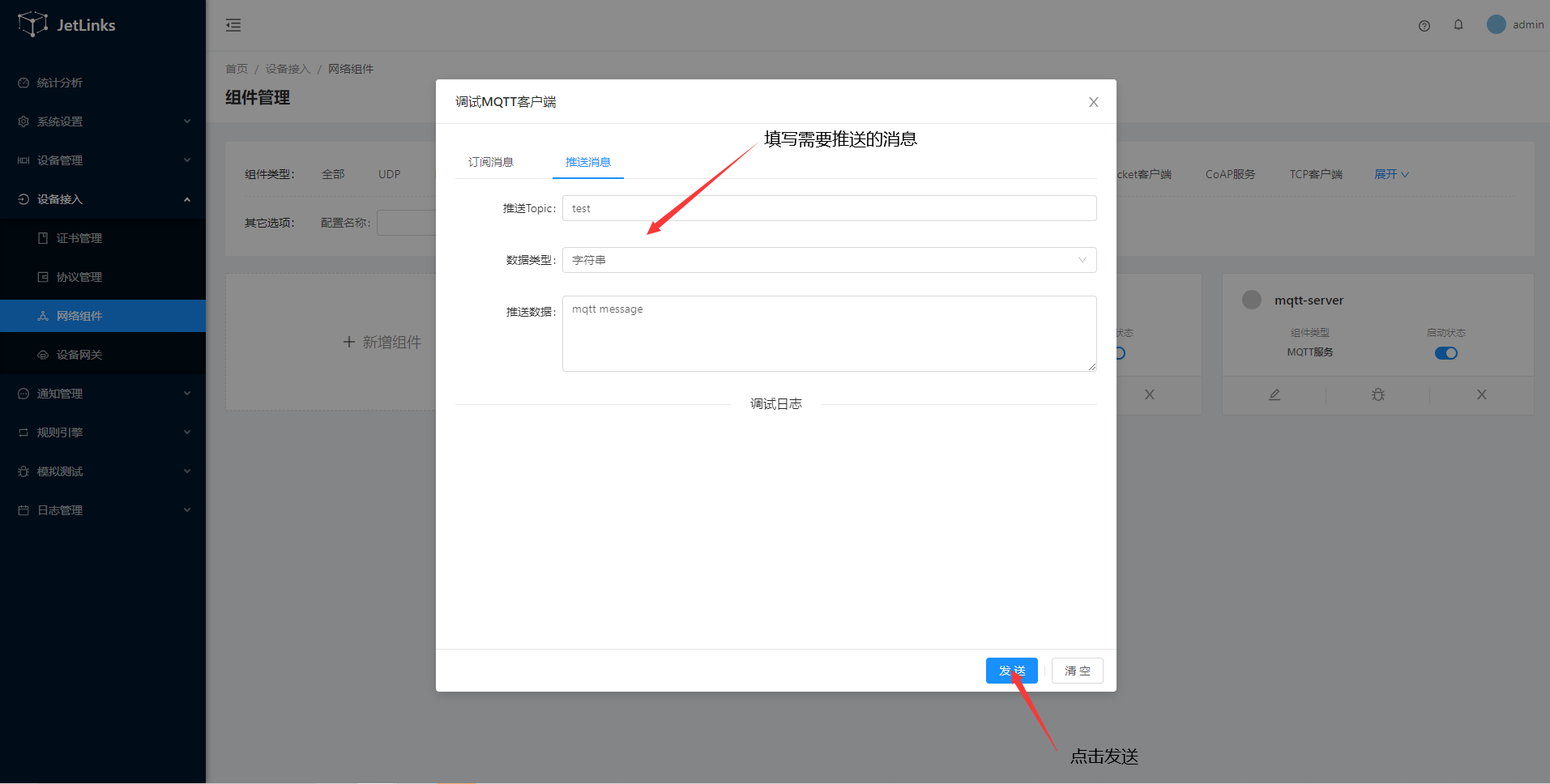Open the 首页 breadcrumb link
1550x784 pixels.
pos(236,69)
